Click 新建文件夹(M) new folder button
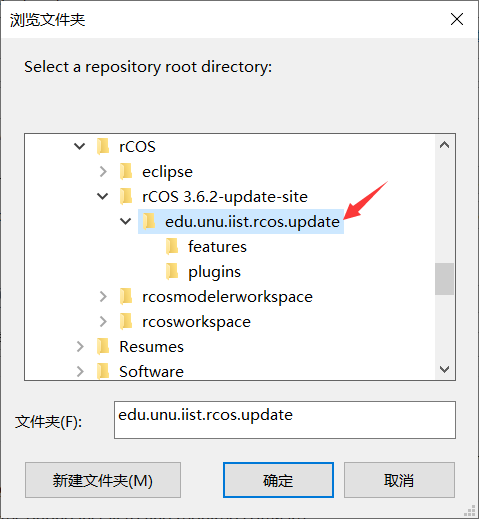The width and height of the screenshot is (479, 519). [103, 480]
